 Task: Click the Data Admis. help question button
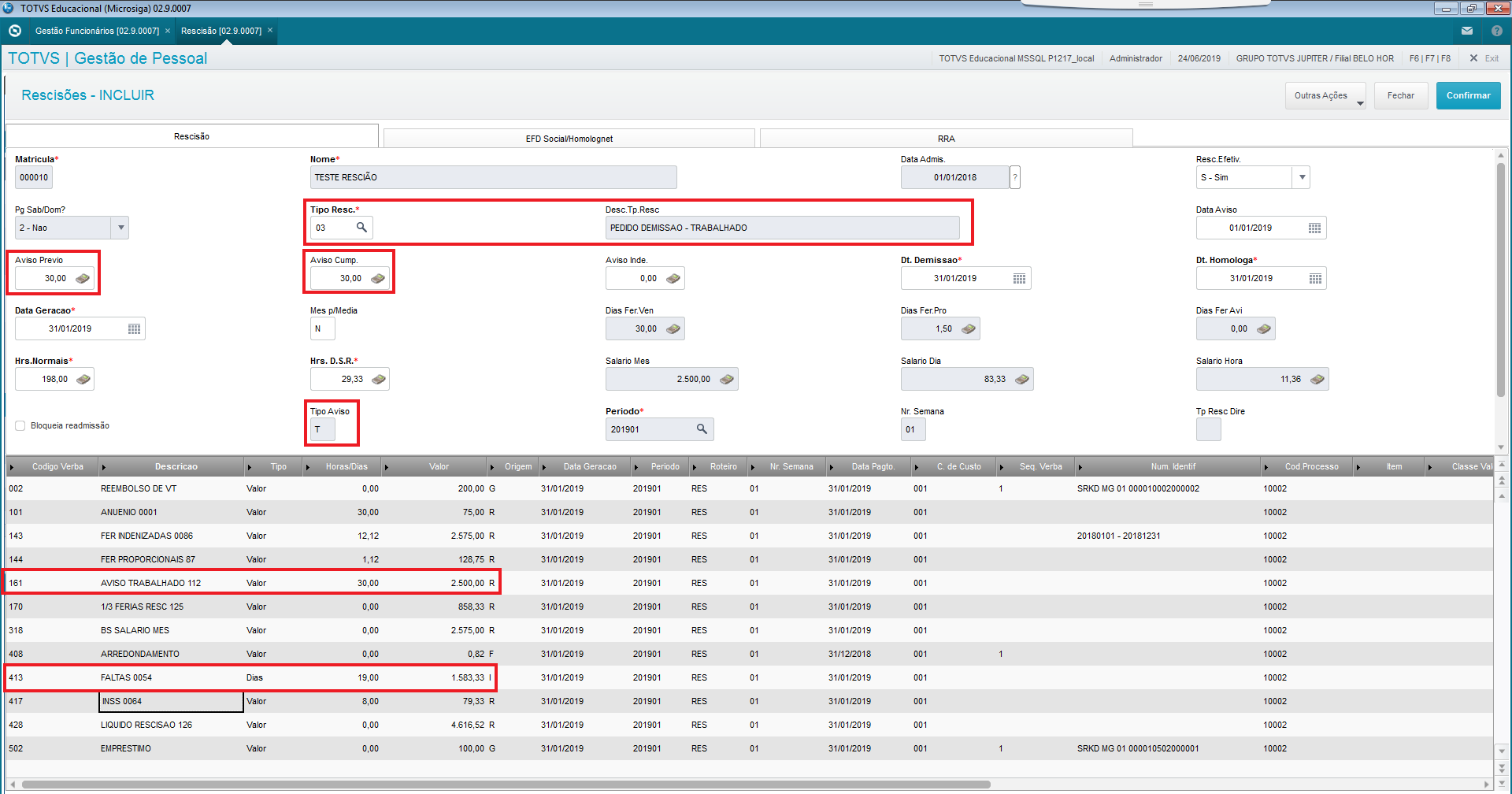tap(1015, 177)
